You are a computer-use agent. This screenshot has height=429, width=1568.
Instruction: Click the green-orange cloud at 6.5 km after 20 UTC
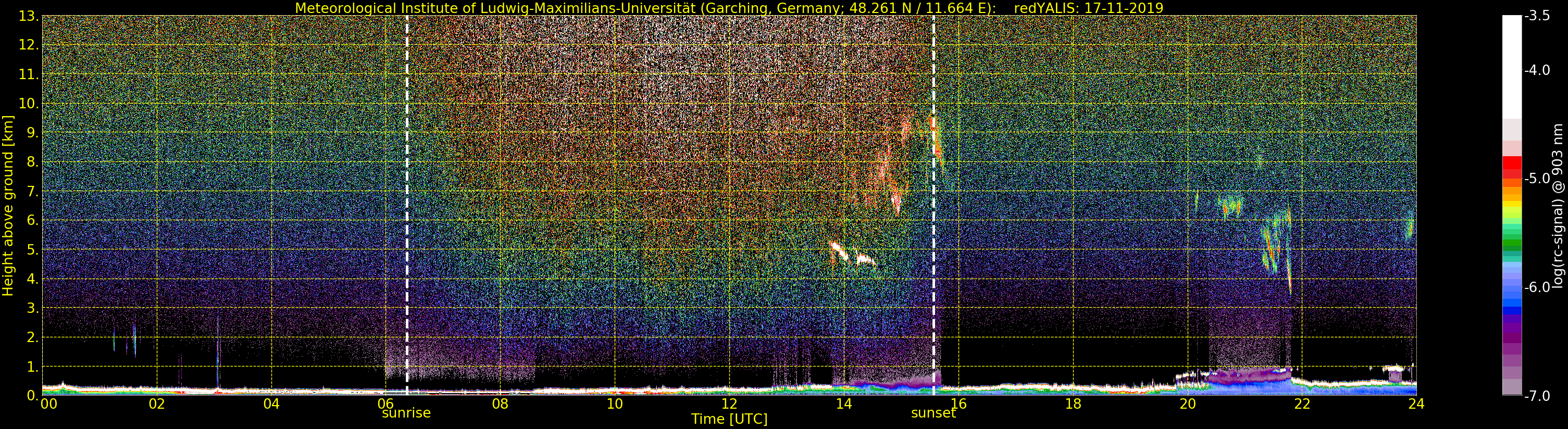pyautogui.click(x=1231, y=206)
